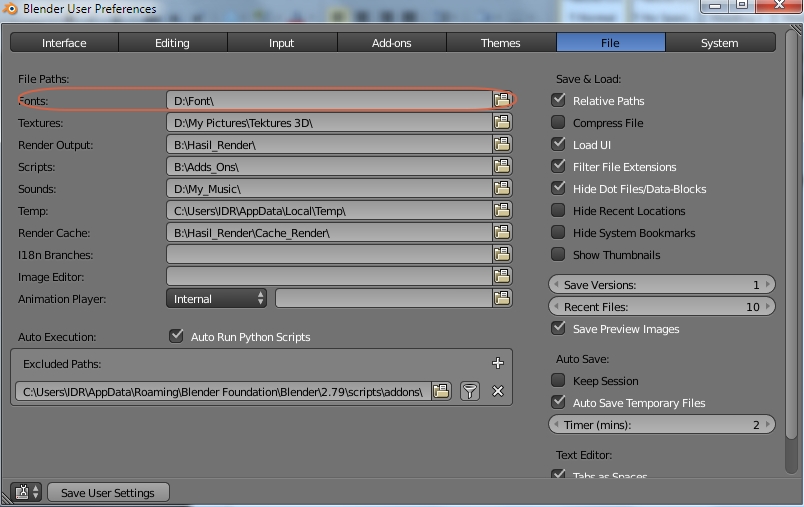Screen dimensions: 804x507
Task: Browse folder for Textures path
Action: 502,122
